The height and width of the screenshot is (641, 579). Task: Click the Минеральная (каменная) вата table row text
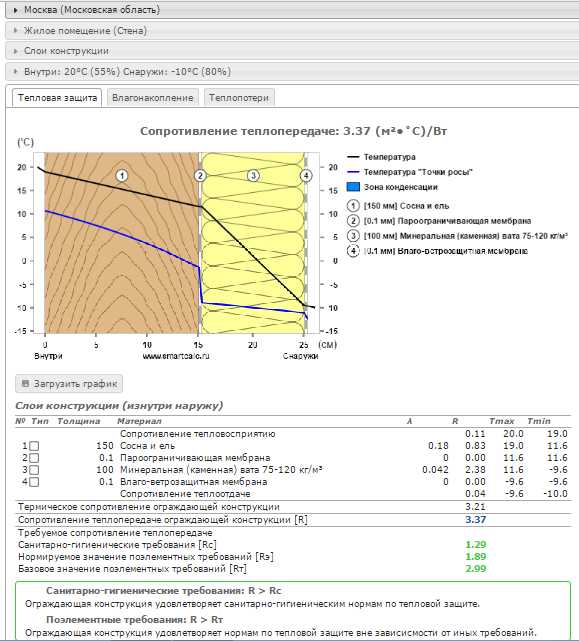[221, 469]
